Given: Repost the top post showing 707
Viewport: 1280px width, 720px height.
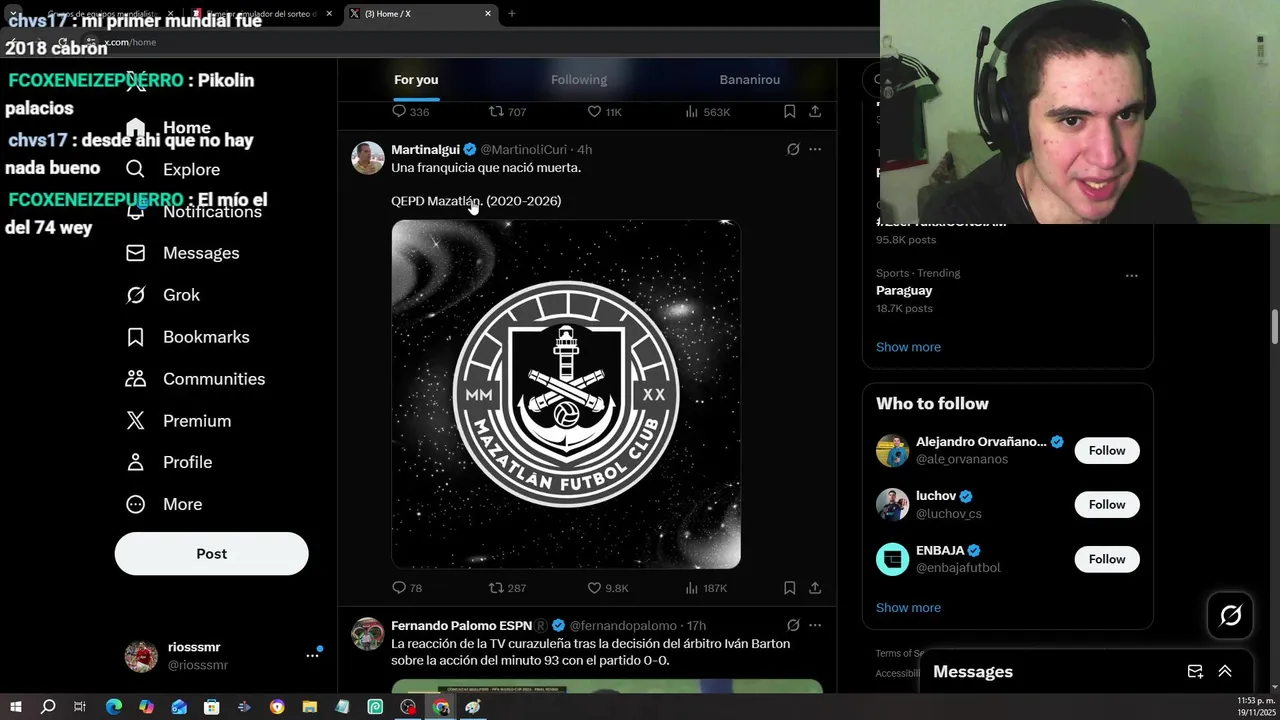Looking at the screenshot, I should [506, 112].
